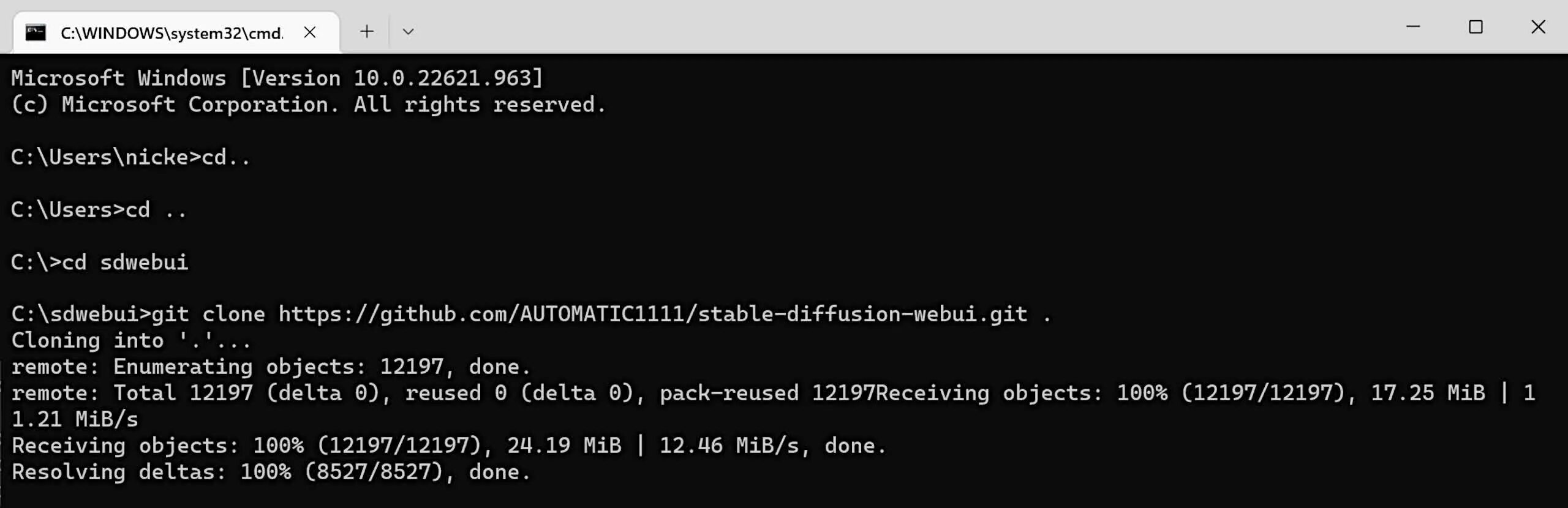Click the GitHub stable-diffusion-webui URL
The width and height of the screenshot is (1568, 508).
[653, 314]
